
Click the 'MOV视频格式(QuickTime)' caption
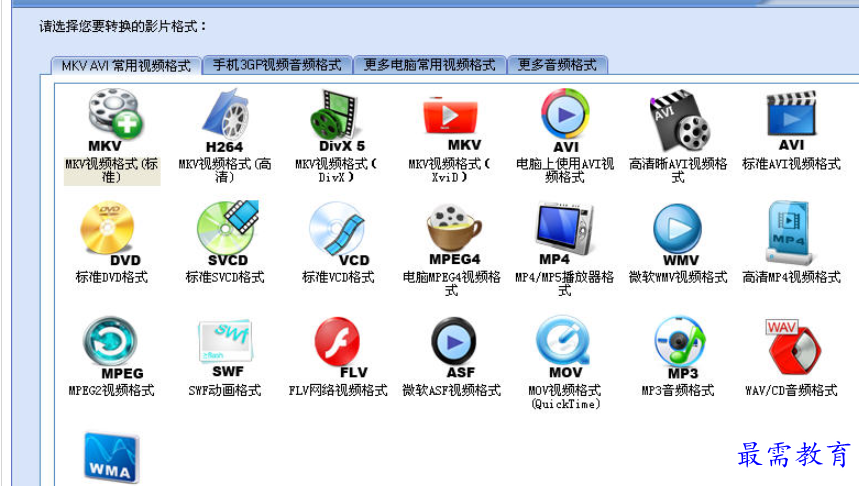[x=565, y=397]
